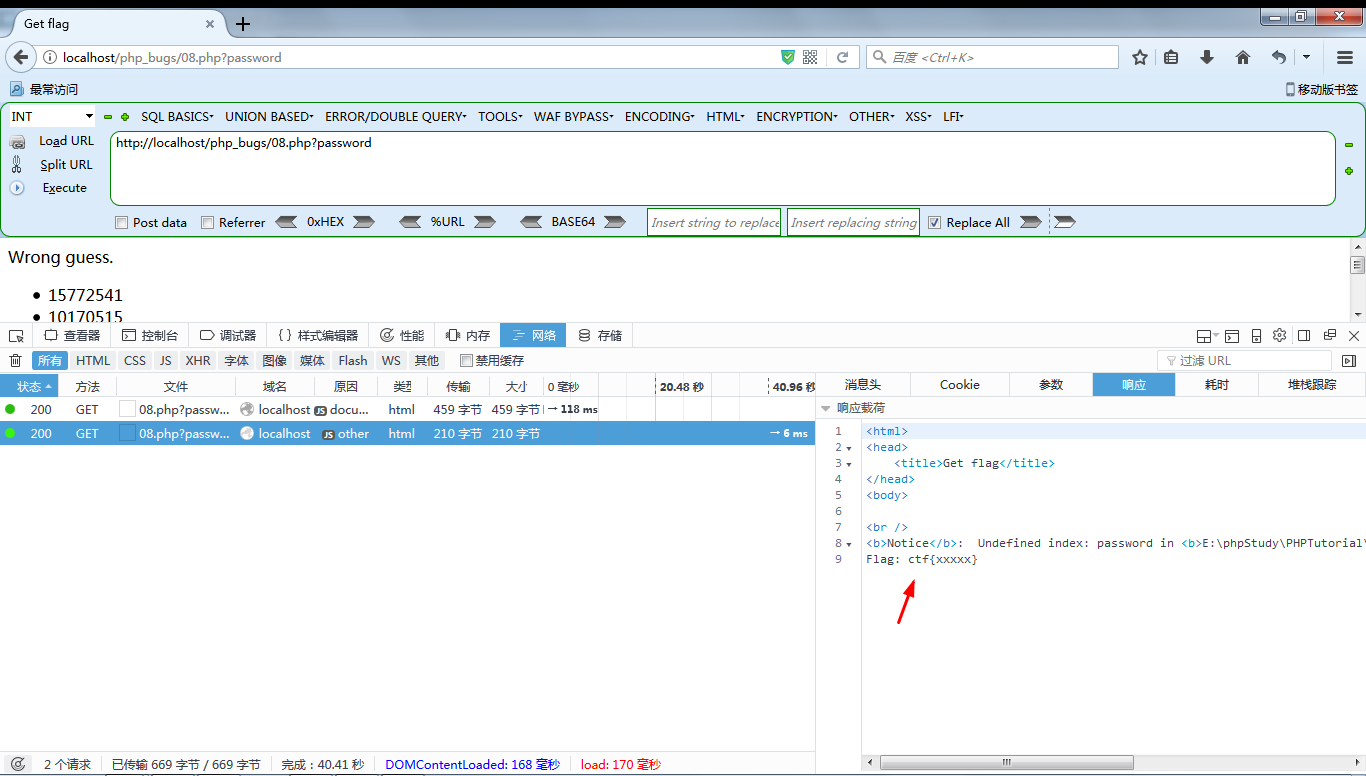Open devtools in separate window icon
Screen dimensions: 1366x776
click(x=1329, y=335)
